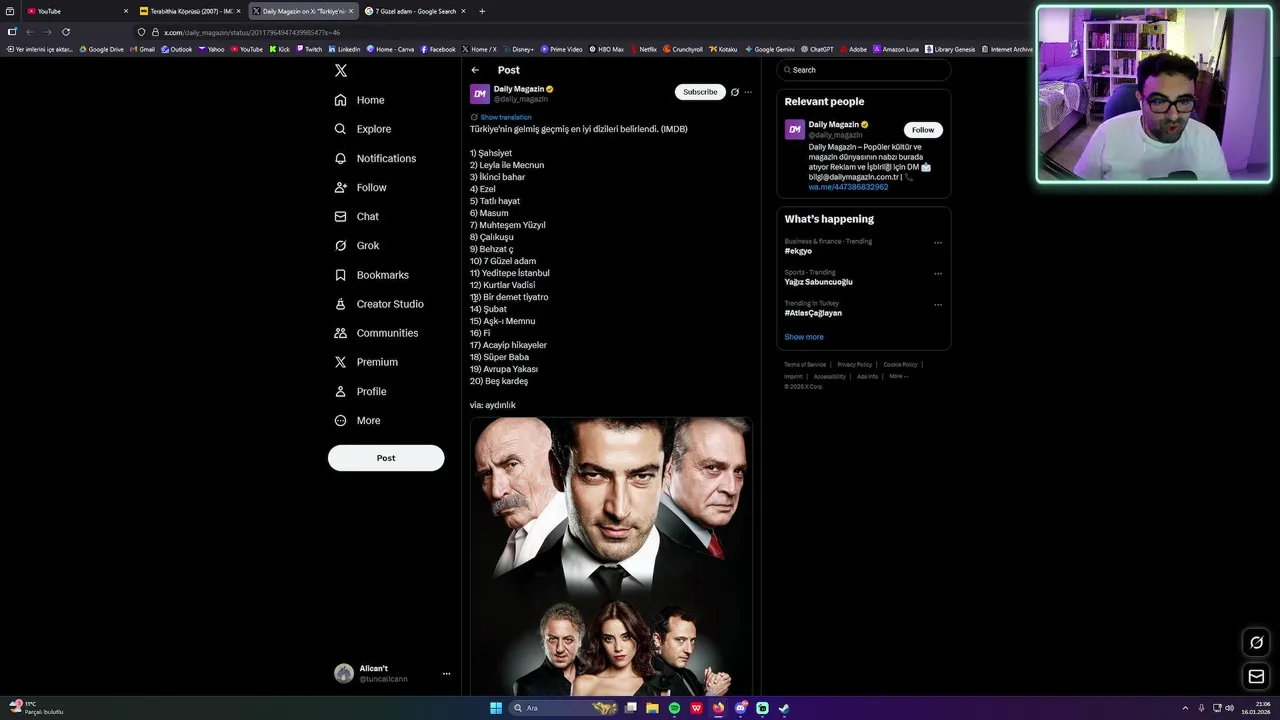Expand the More menu in the sidebar
The height and width of the screenshot is (720, 1280).
click(x=358, y=420)
